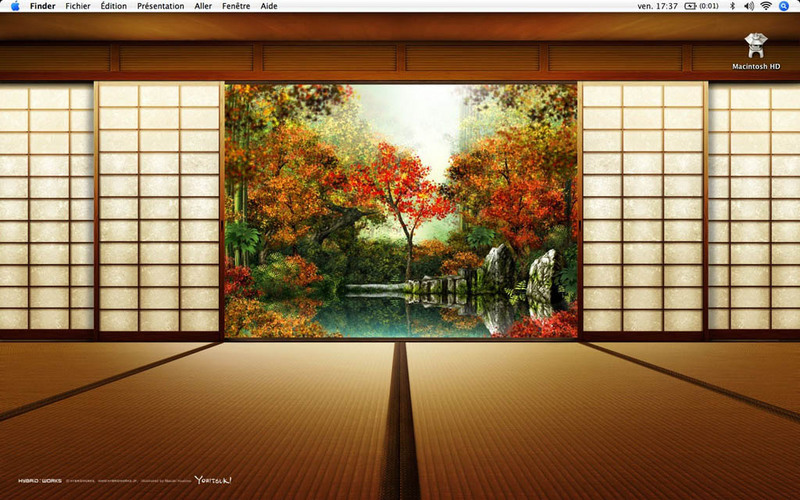The width and height of the screenshot is (800, 500).
Task: Click the clock showing ven. 17:37
Action: pyautogui.click(x=657, y=6)
